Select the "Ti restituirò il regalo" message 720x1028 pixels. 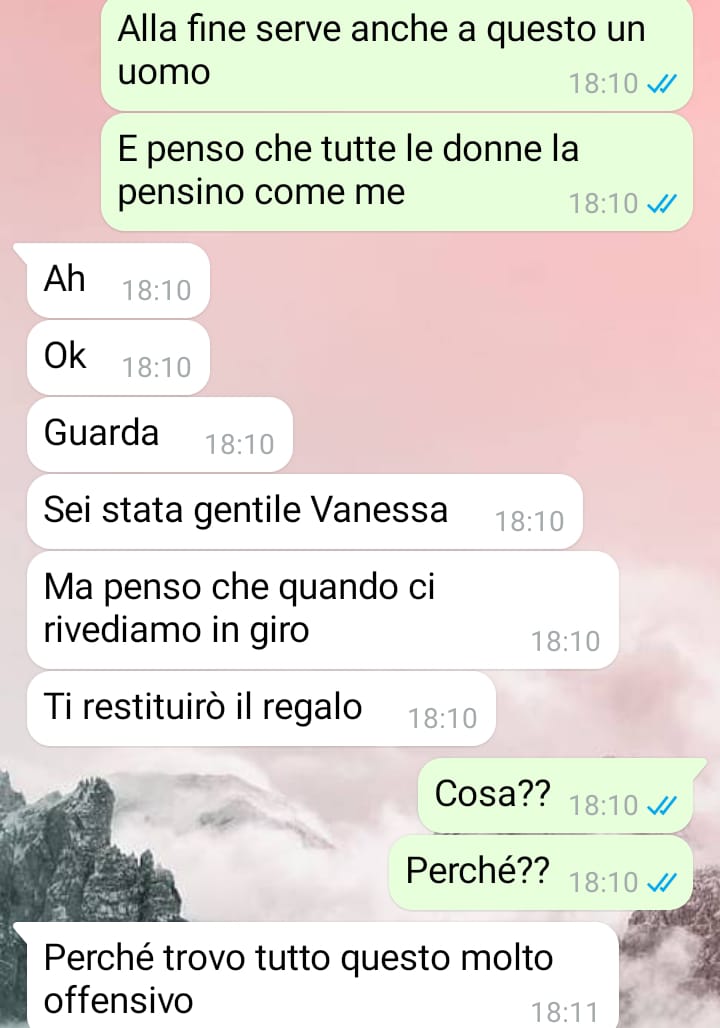(x=261, y=708)
